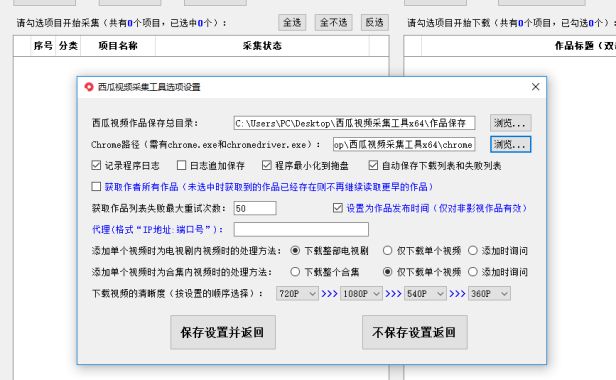Click 保存设置并返回 button

pyautogui.click(x=223, y=332)
